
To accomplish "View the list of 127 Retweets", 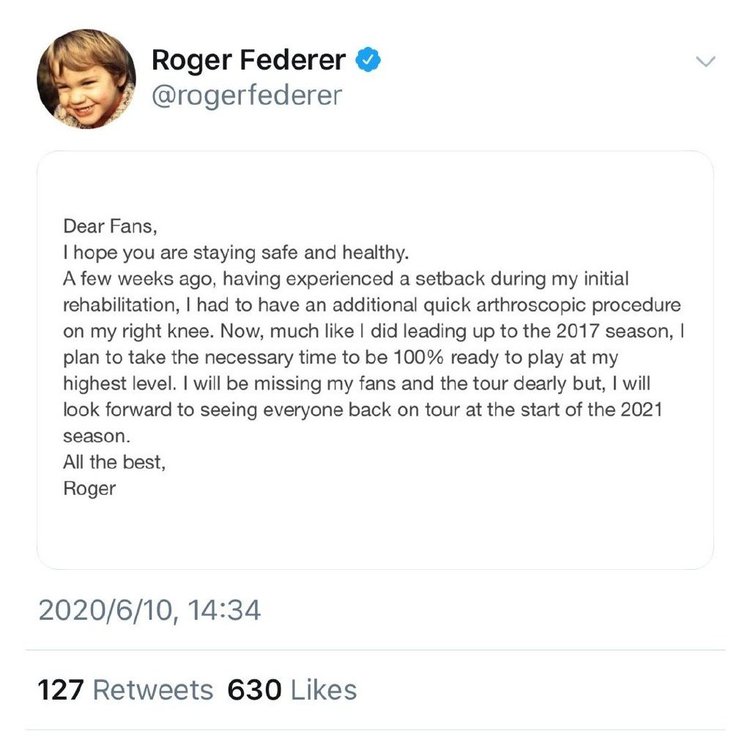I will coord(125,689).
